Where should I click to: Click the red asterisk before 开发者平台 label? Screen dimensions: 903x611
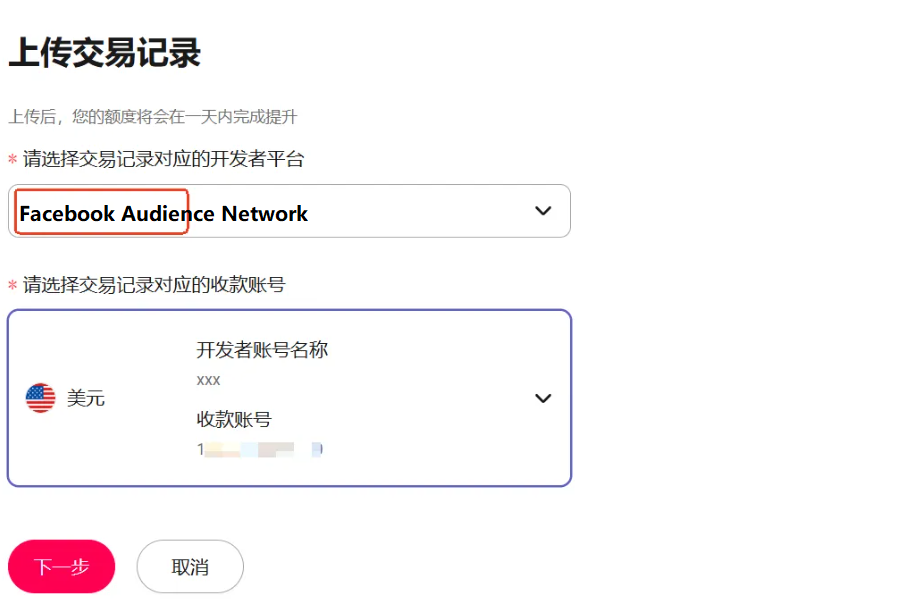[x=11, y=158]
